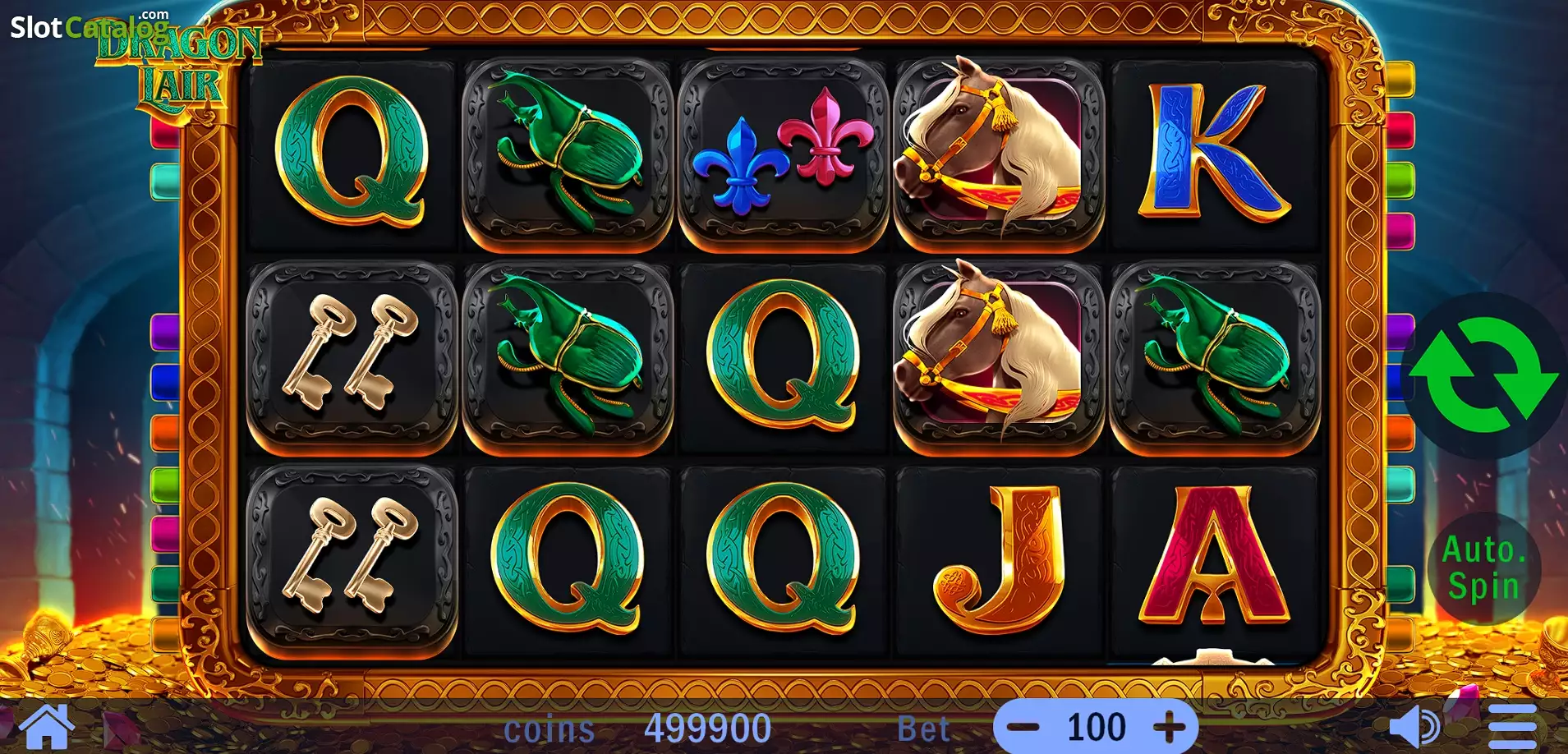
Task: Click the green spin arrows button
Action: 1483,376
